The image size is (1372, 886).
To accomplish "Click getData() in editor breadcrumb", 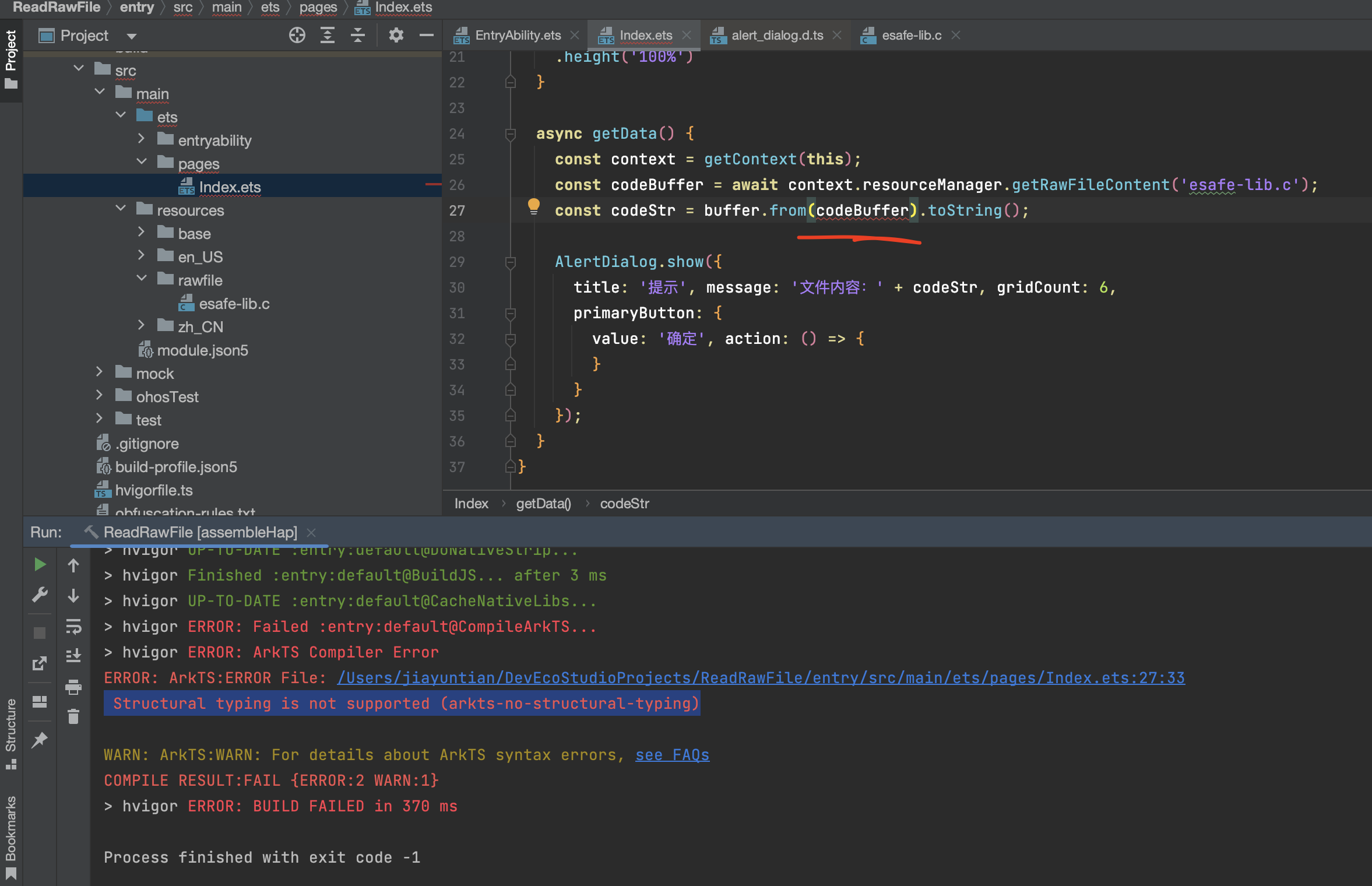I will pyautogui.click(x=543, y=504).
